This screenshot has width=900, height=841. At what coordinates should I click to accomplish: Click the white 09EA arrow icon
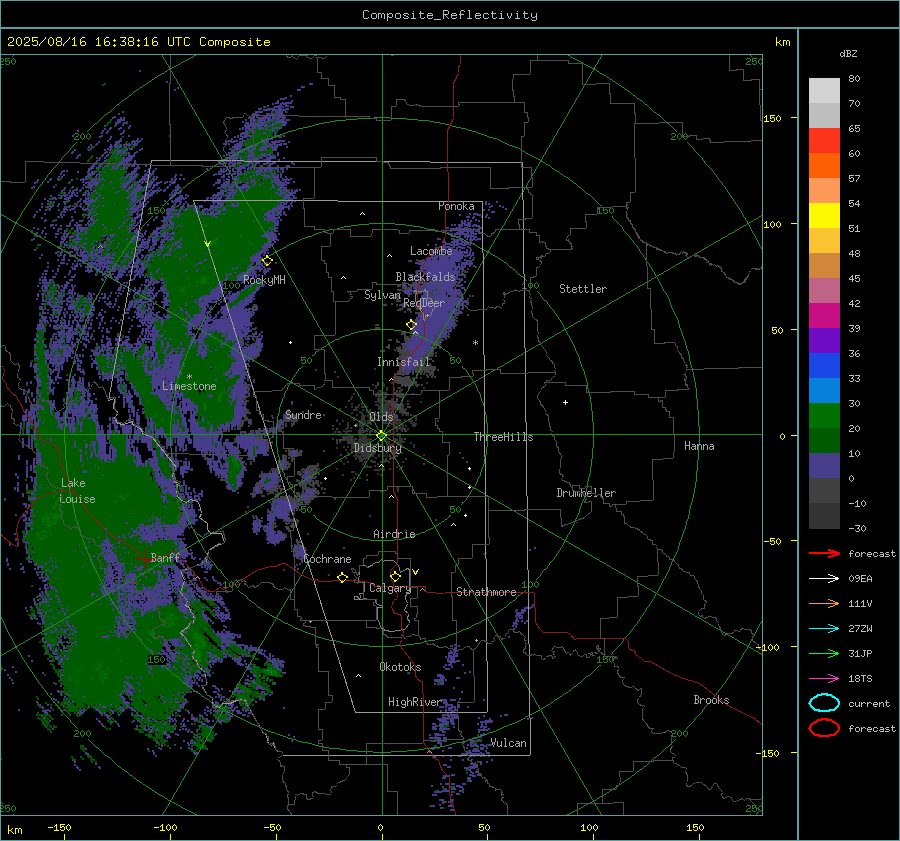(824, 578)
